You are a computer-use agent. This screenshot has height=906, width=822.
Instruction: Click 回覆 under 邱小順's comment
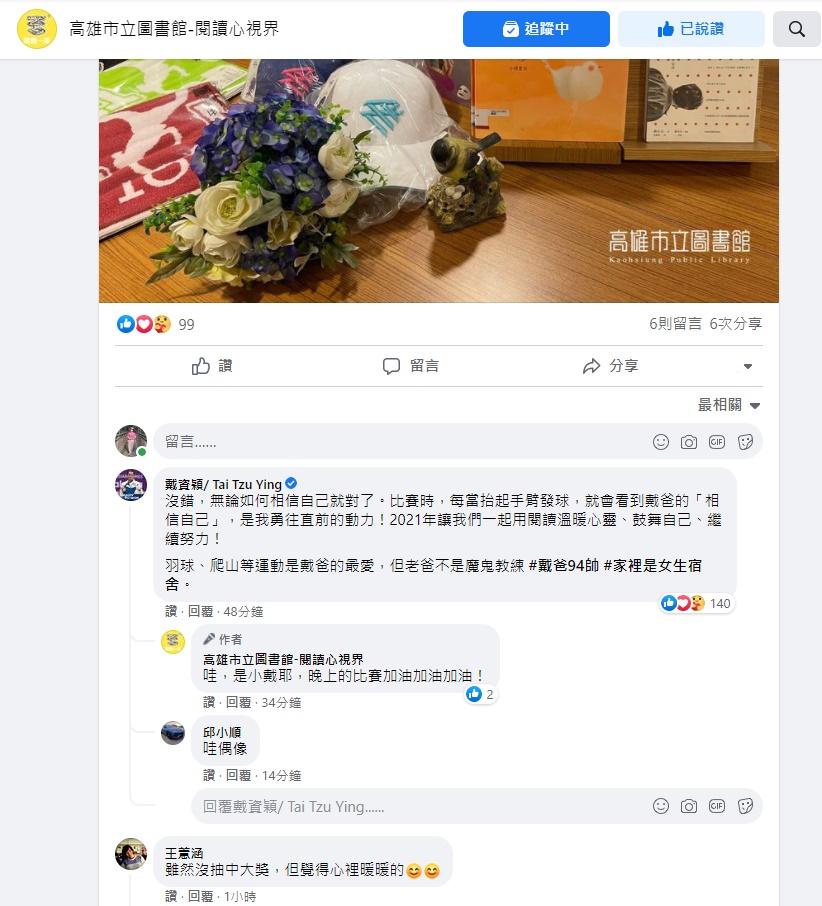[x=238, y=775]
